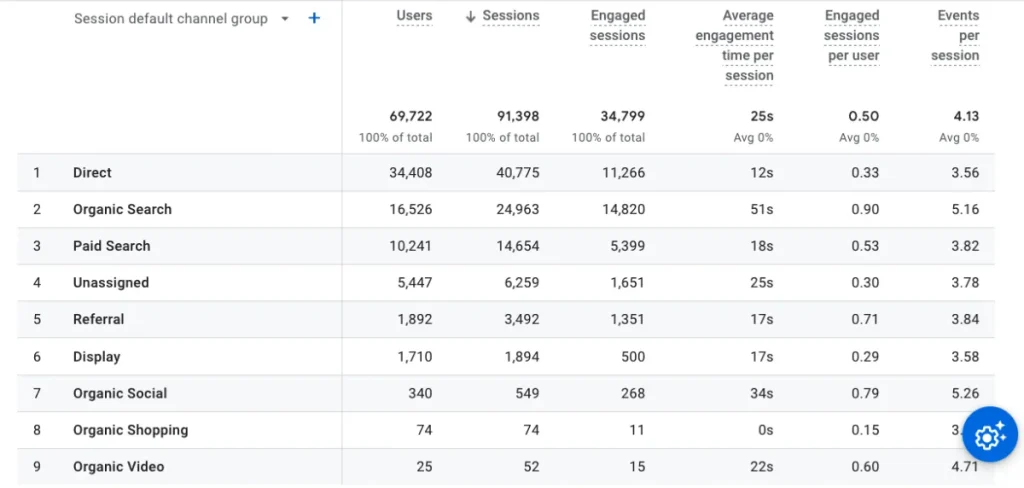Click Engaged sessions per user header

point(851,35)
